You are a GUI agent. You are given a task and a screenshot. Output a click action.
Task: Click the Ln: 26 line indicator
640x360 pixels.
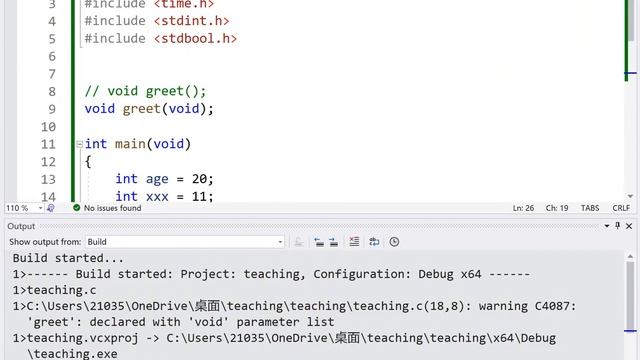(x=523, y=208)
